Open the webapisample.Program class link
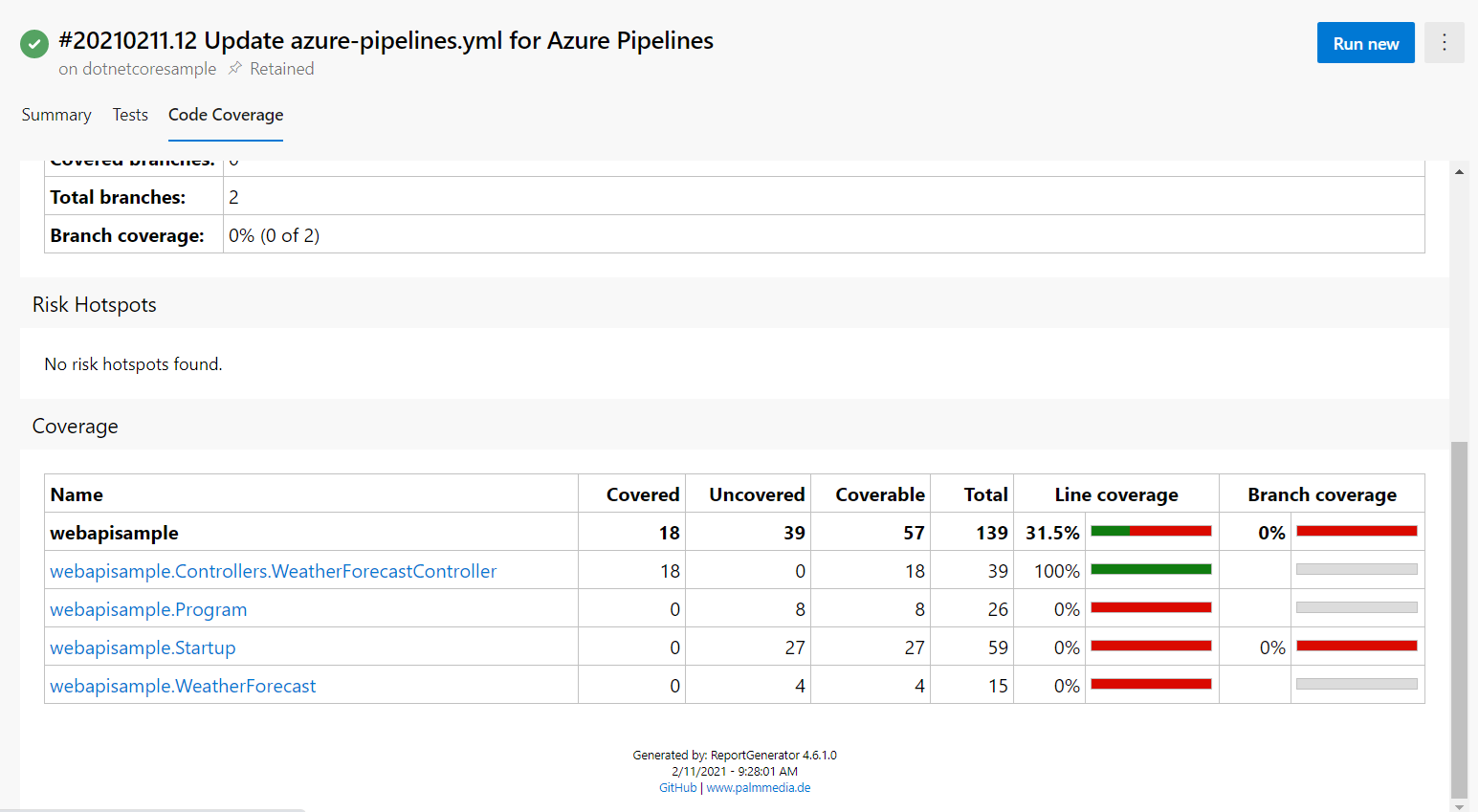Viewport: 1478px width, 812px height. [148, 609]
